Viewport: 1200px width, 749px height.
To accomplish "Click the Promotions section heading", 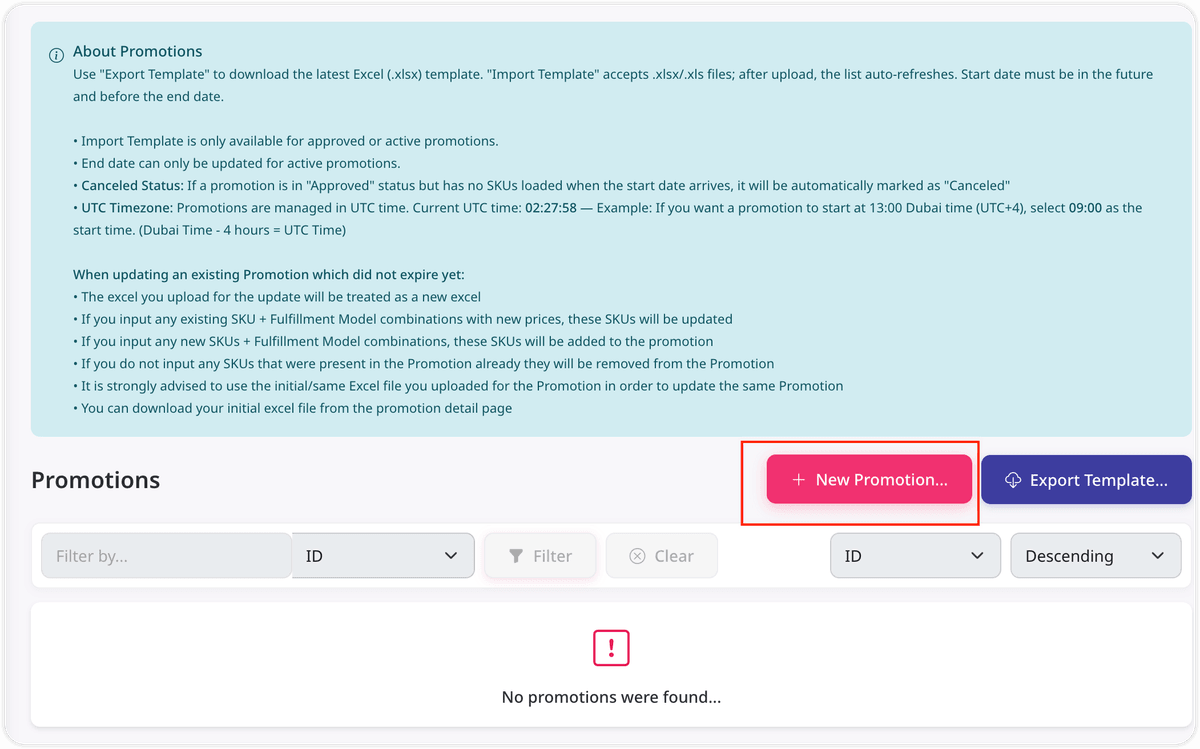I will tap(96, 480).
